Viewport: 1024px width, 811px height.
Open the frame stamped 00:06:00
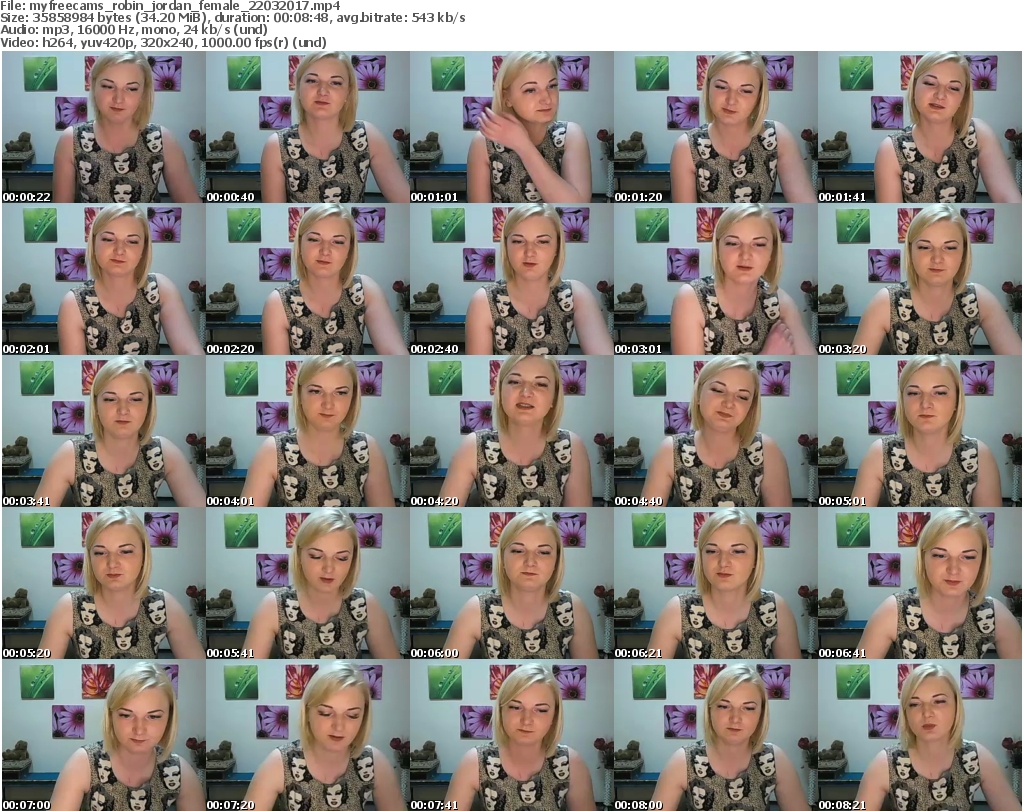(x=511, y=584)
